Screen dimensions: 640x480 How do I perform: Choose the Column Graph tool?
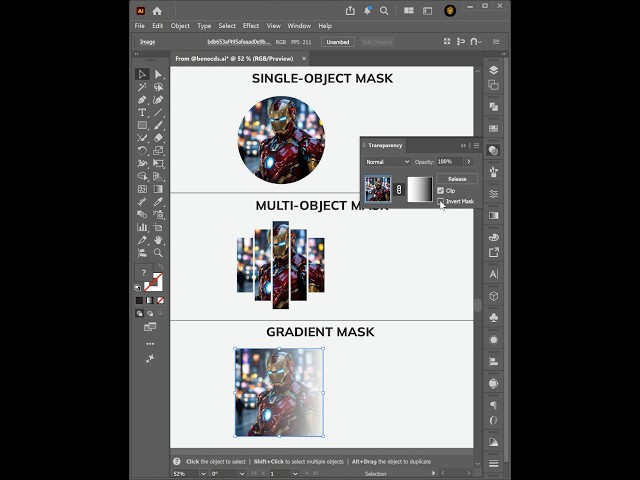(x=142, y=227)
